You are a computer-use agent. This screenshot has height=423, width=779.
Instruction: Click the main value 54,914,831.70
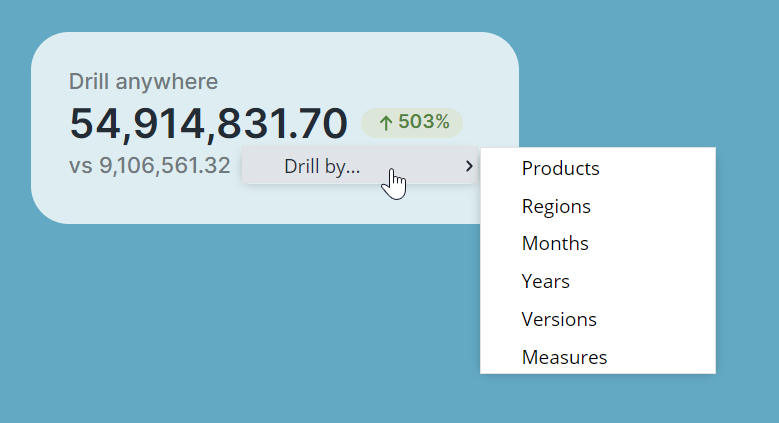click(208, 123)
